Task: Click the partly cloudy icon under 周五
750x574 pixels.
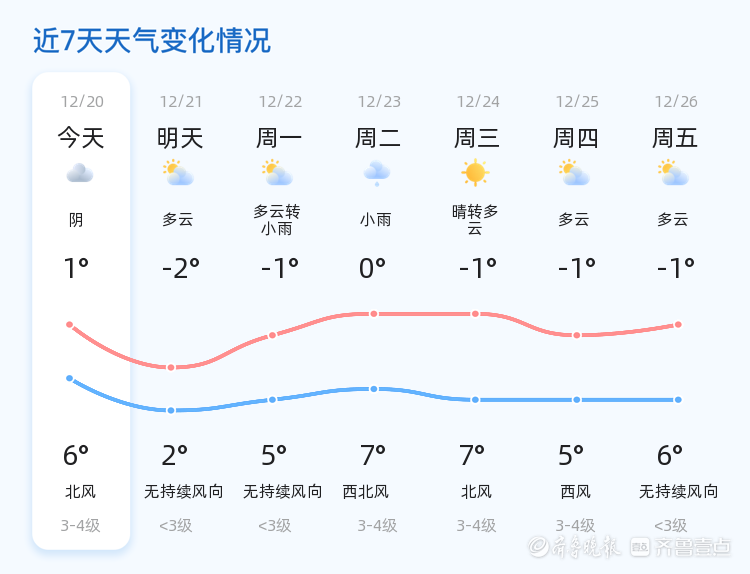Action: pos(673,173)
